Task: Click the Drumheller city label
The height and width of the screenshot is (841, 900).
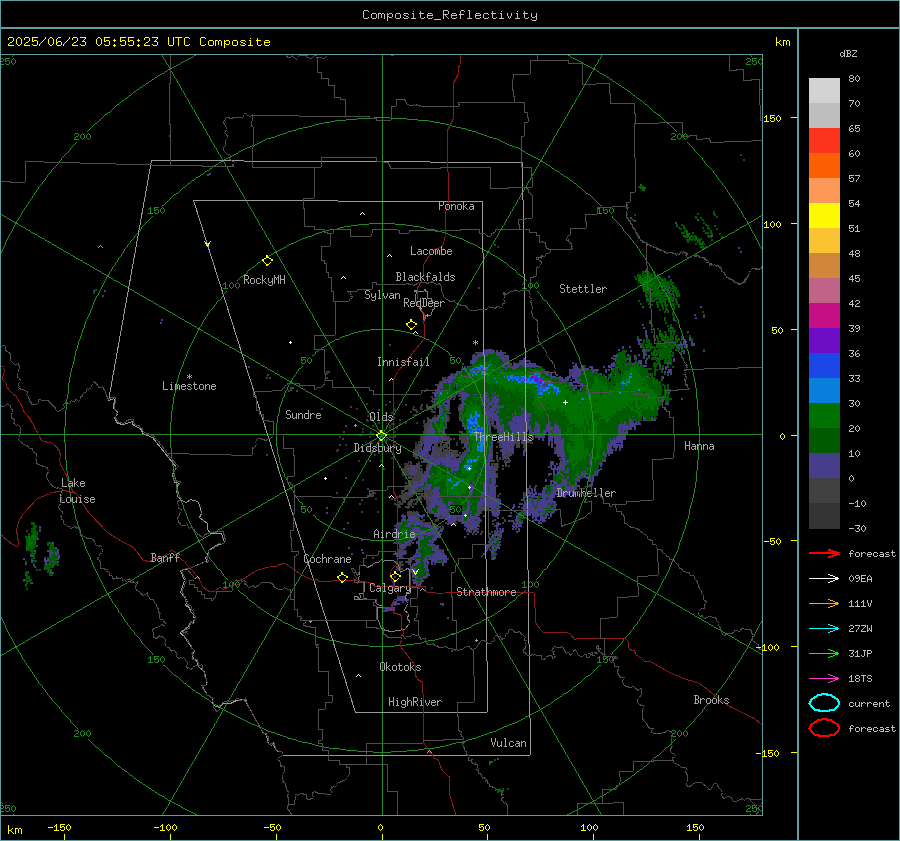Action: (x=586, y=493)
